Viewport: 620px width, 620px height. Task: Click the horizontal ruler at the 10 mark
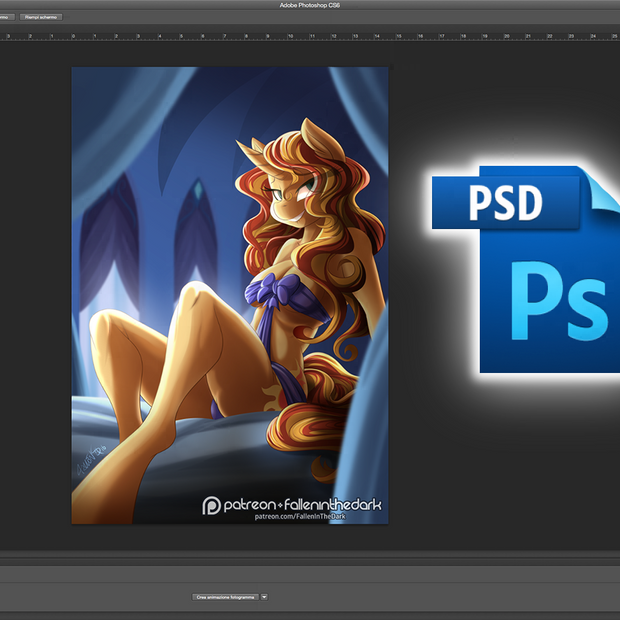point(290,36)
